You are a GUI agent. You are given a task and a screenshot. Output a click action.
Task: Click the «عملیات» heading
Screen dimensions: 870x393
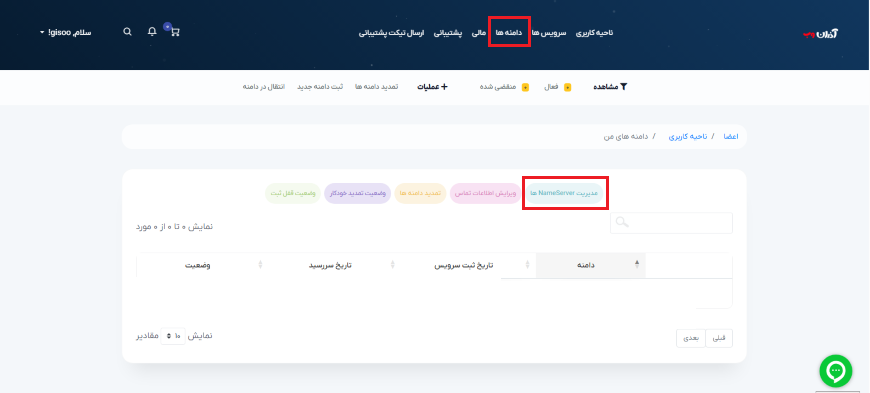point(432,87)
